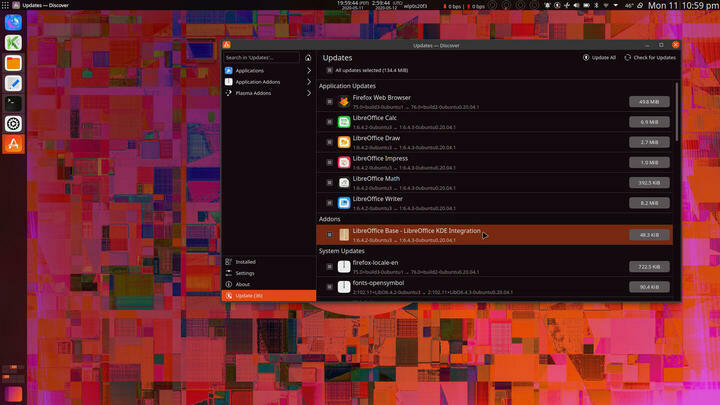Click the Plasma Addons category icon
This screenshot has width=720, height=405.
coord(229,93)
